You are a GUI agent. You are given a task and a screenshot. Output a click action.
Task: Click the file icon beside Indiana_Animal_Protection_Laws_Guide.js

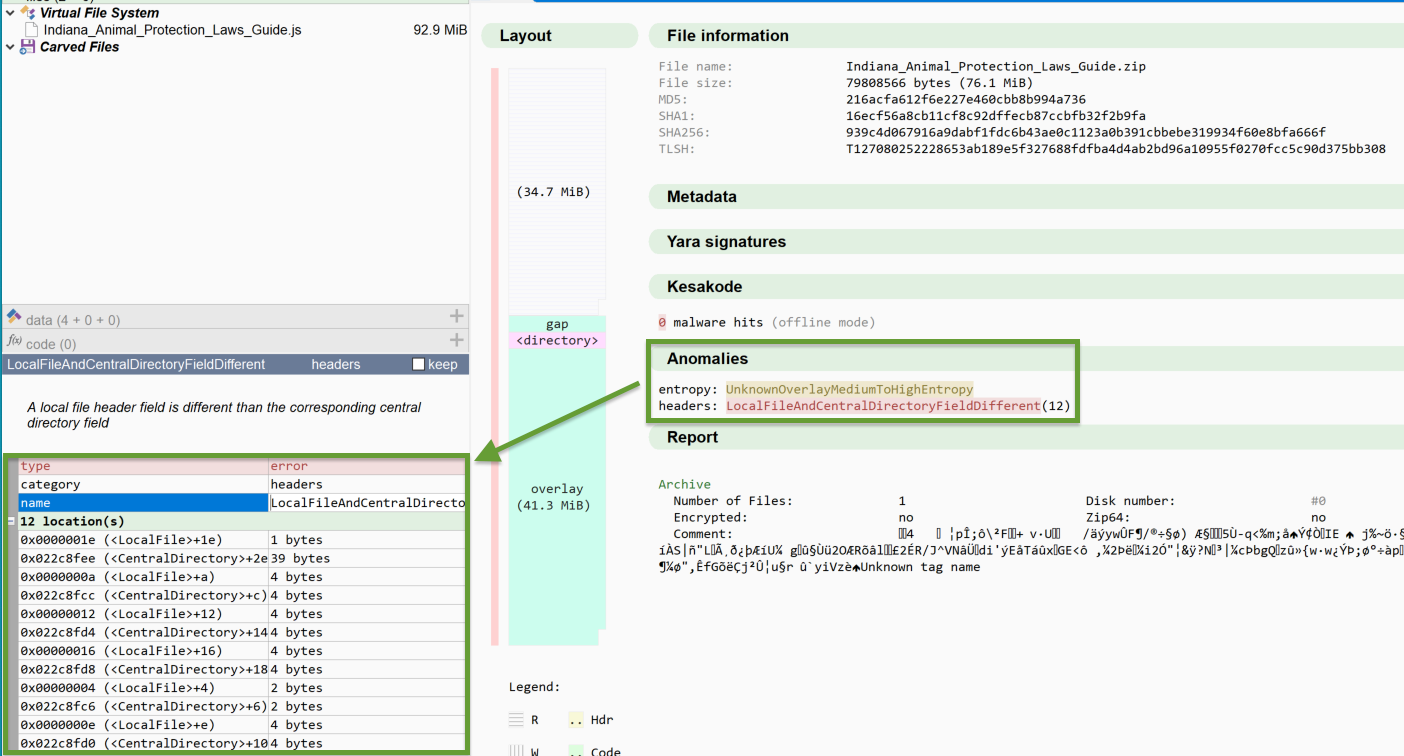click(x=33, y=30)
